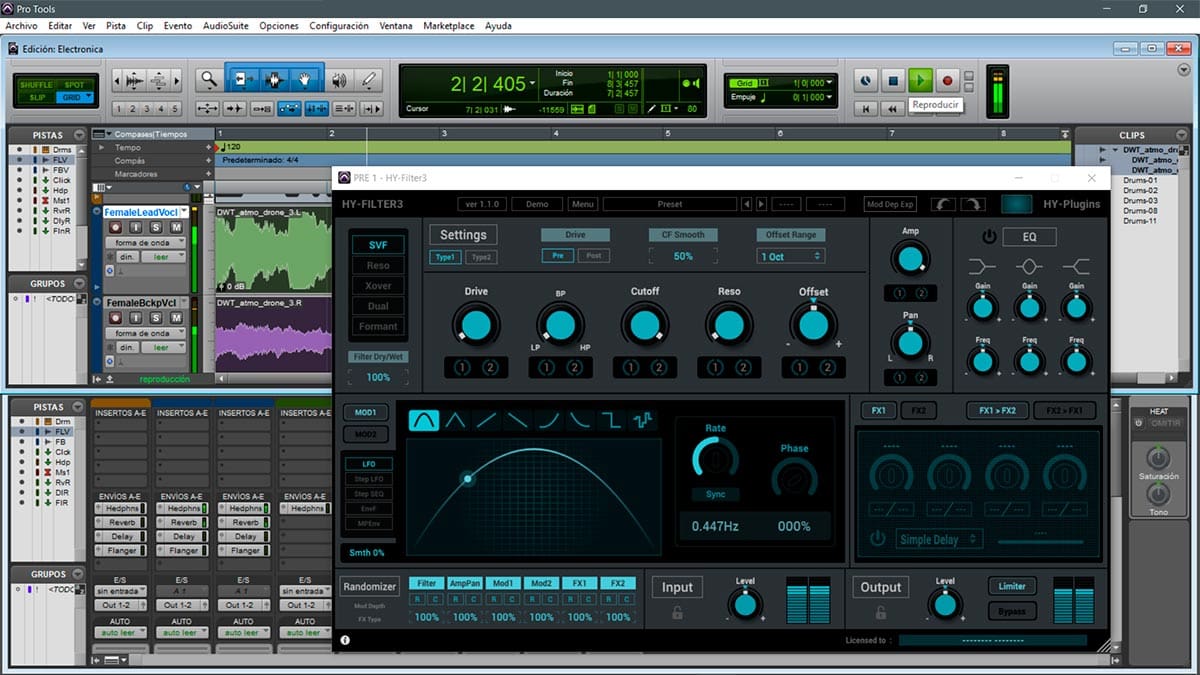Click the undo arrow in HY-Filter3
The image size is (1200, 675).
point(942,204)
